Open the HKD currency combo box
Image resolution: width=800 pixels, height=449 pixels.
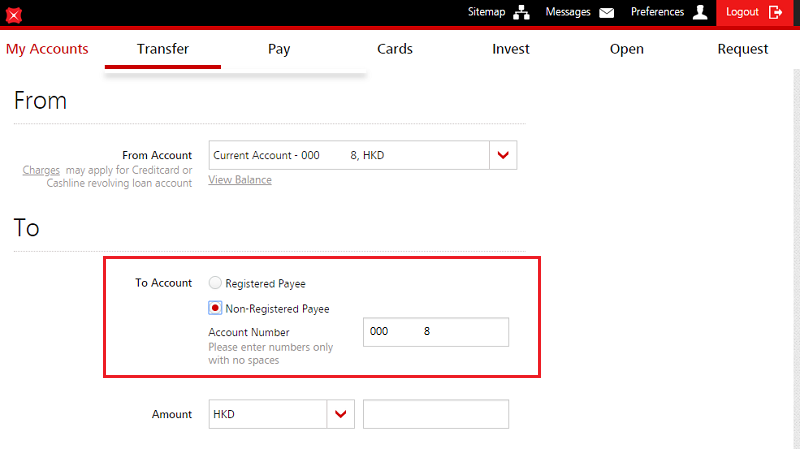coord(268,414)
